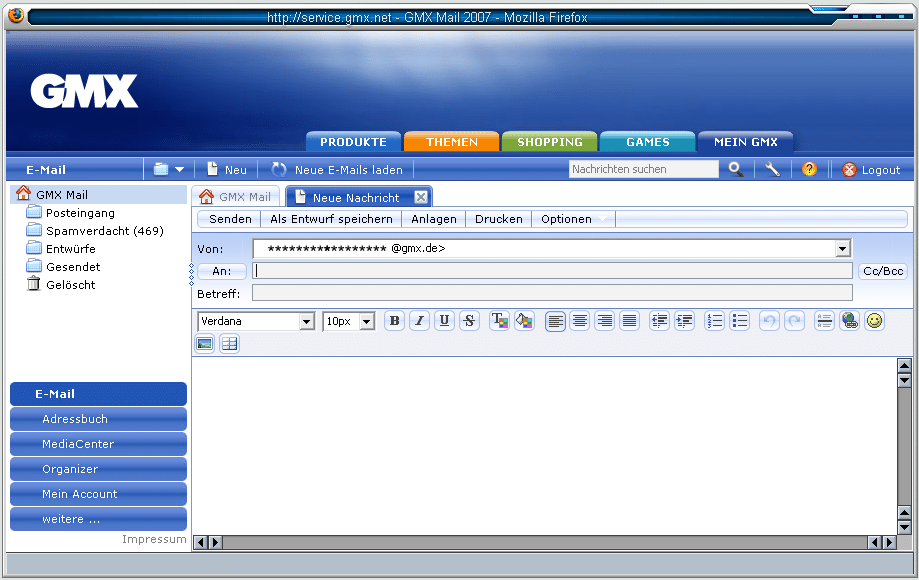
Task: Expand the Von sender address dropdown
Action: click(x=843, y=248)
